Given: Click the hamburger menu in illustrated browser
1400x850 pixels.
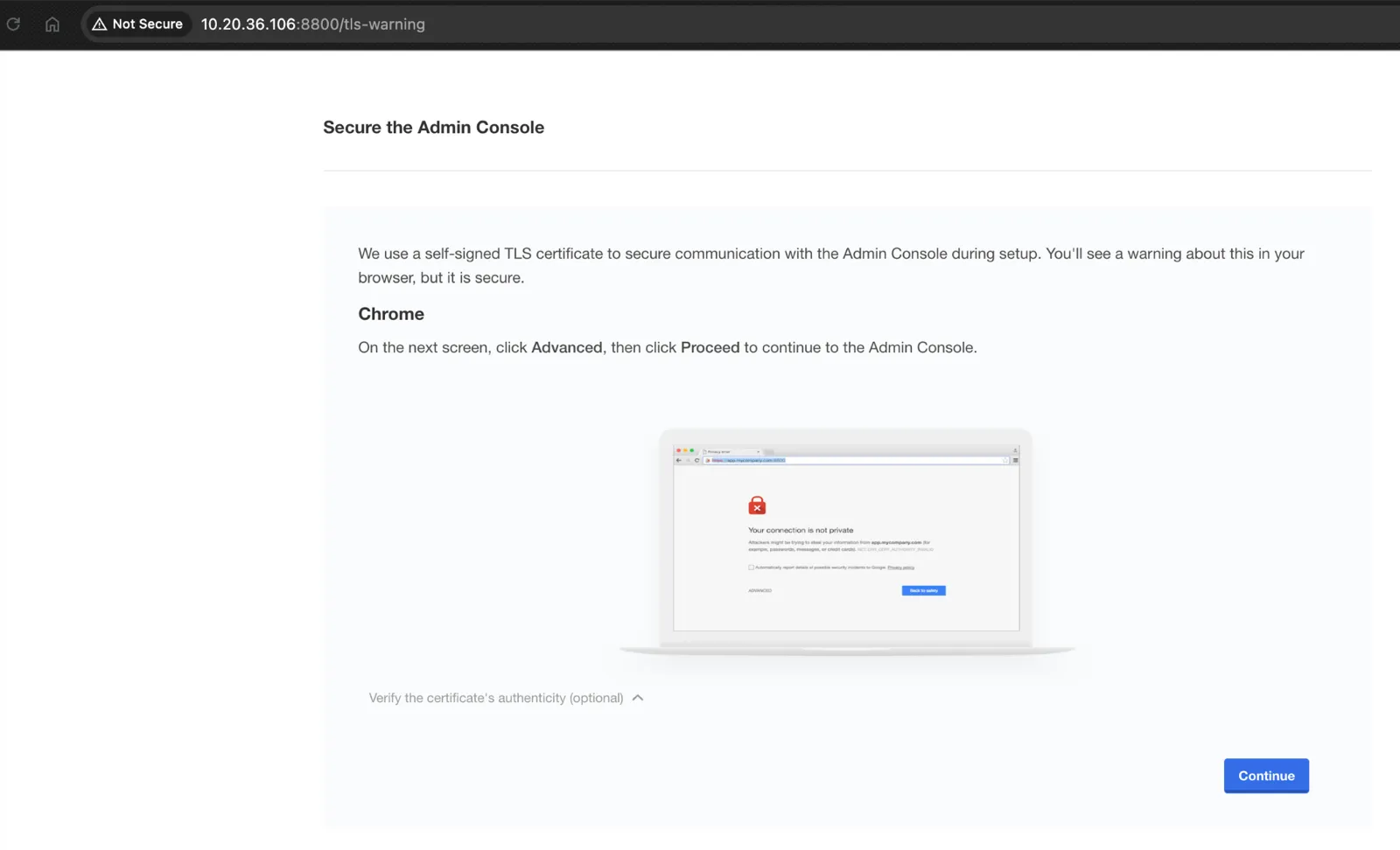Looking at the screenshot, I should (x=1015, y=460).
